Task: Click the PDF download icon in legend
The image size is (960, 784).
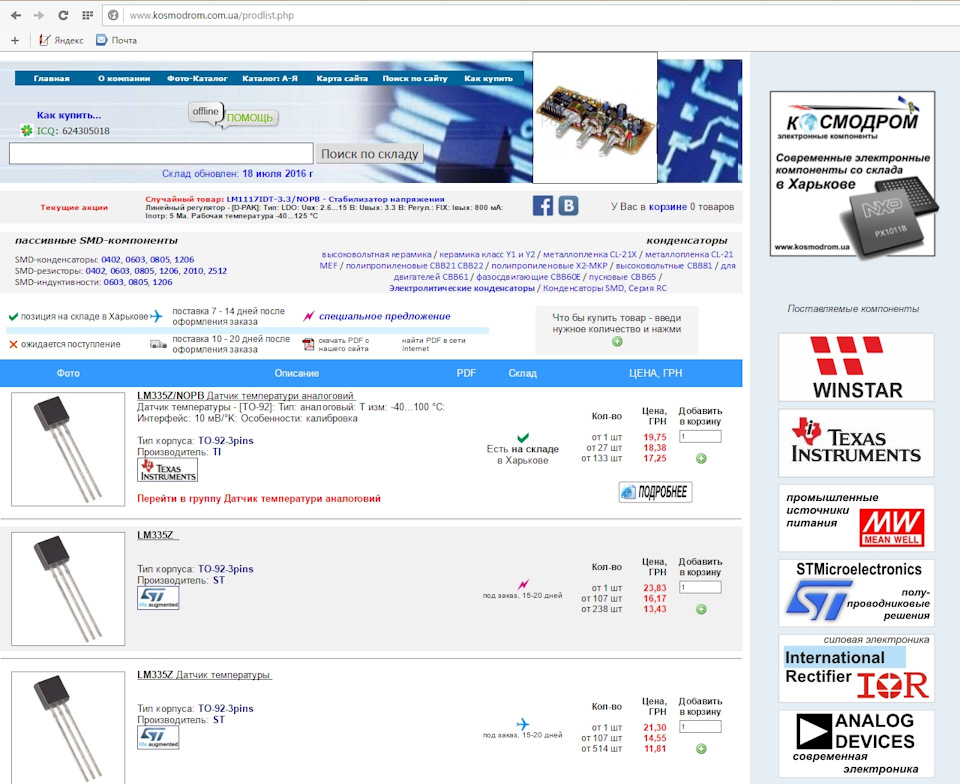Action: click(x=309, y=345)
